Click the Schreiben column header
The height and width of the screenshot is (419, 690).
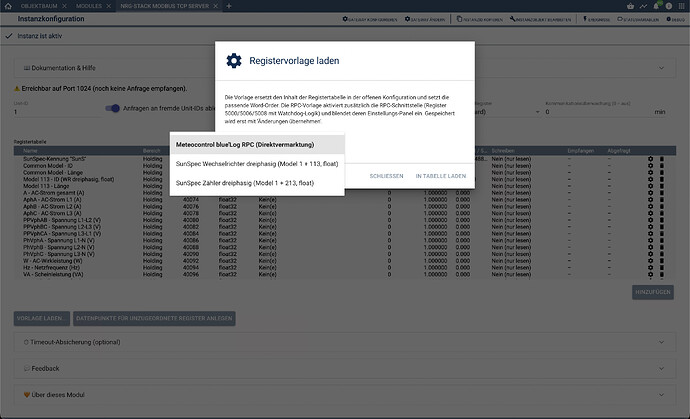503,151
